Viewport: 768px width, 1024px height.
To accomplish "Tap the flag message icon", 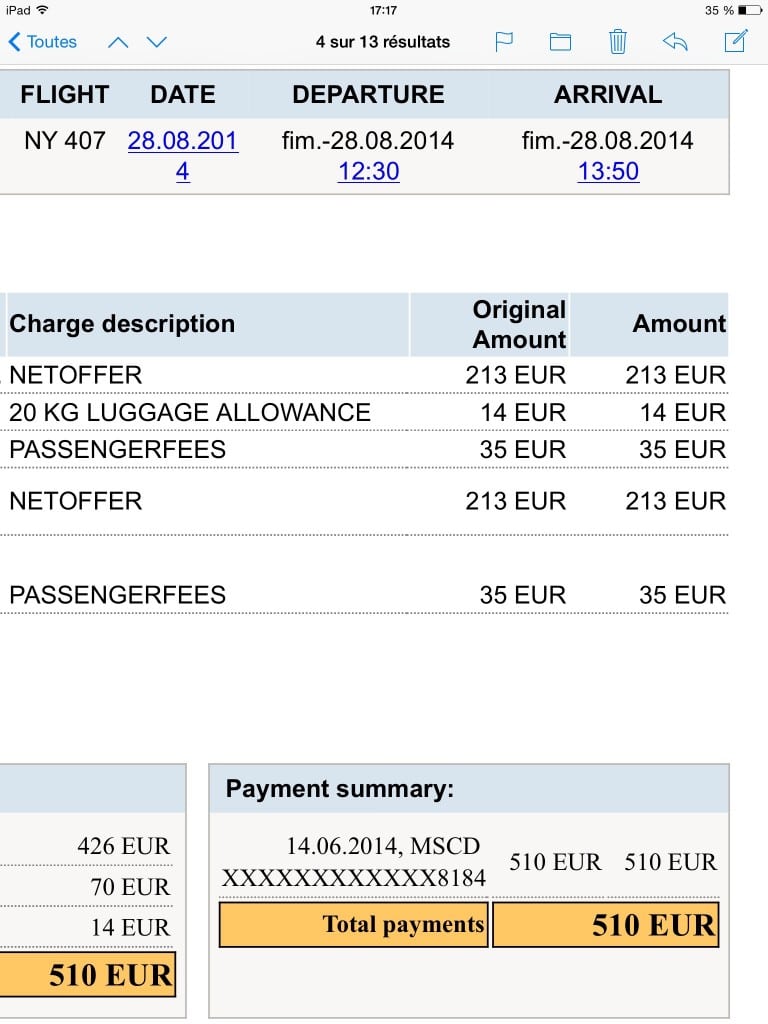I will pos(504,42).
